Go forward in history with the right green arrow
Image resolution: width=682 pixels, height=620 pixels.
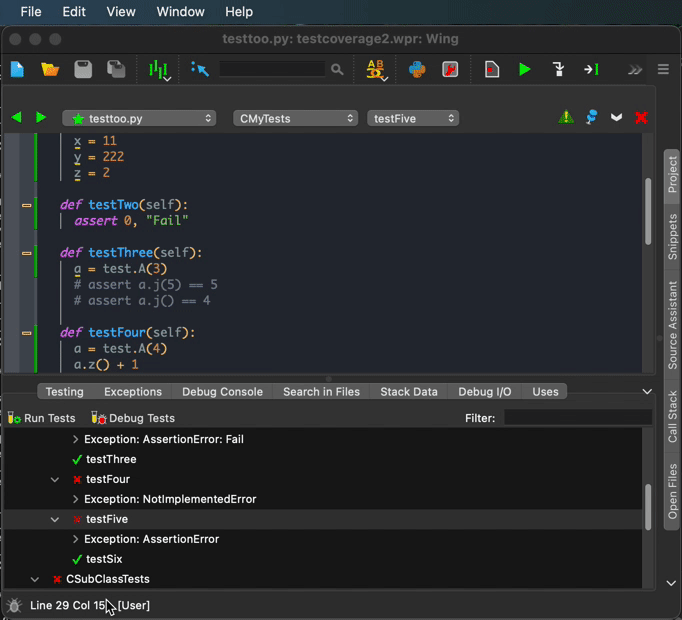[x=41, y=117]
